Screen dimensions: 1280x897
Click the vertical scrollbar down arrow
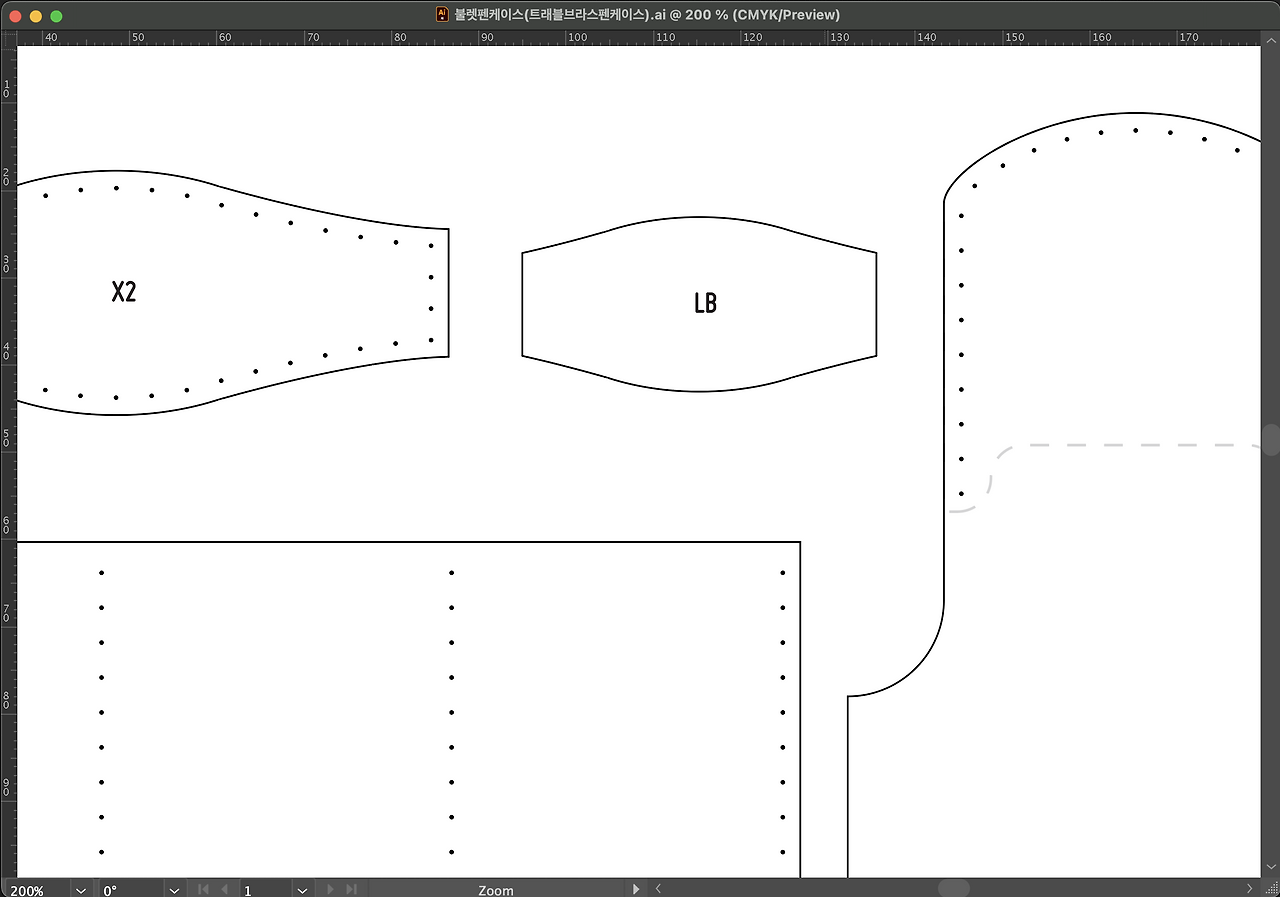pyautogui.click(x=1271, y=866)
